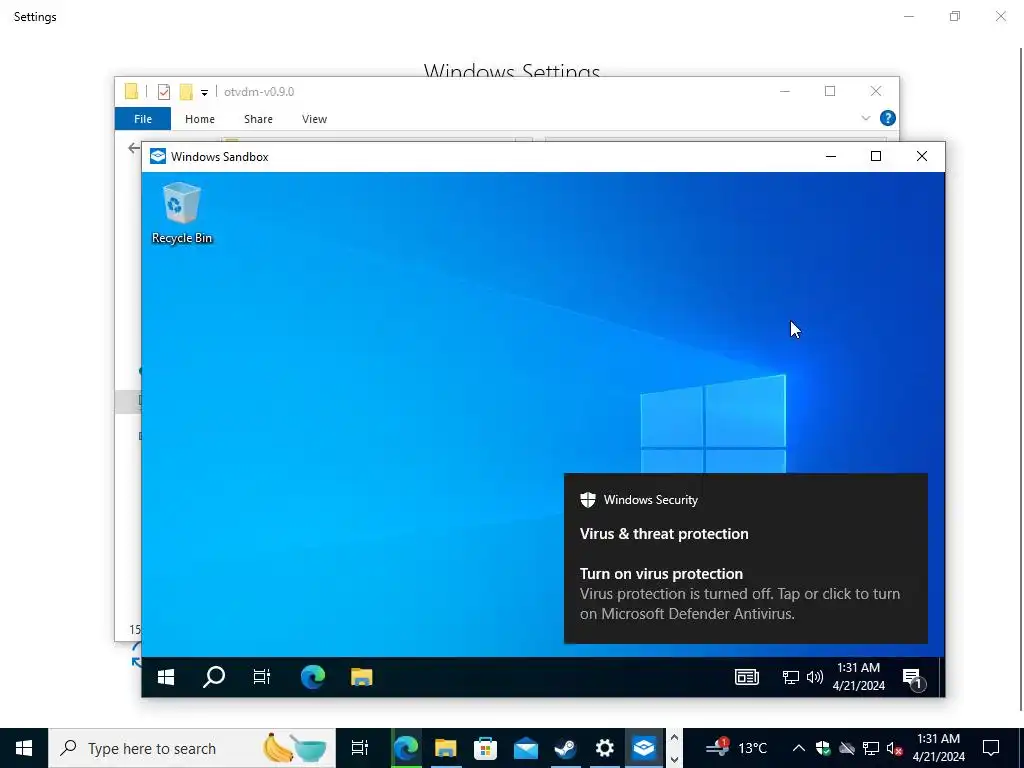Open Windows Security shield in host tray
The image size is (1024, 768).
coord(823,748)
